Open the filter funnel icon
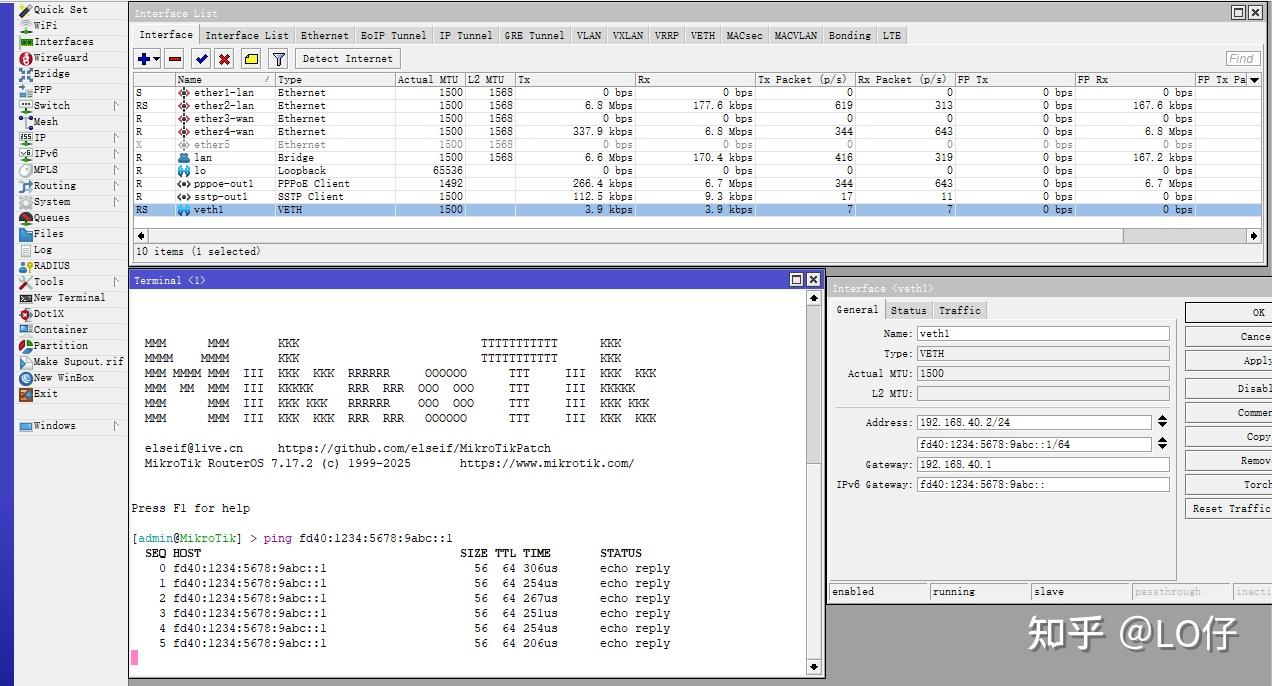Screen dimensions: 1272x686 click(278, 59)
